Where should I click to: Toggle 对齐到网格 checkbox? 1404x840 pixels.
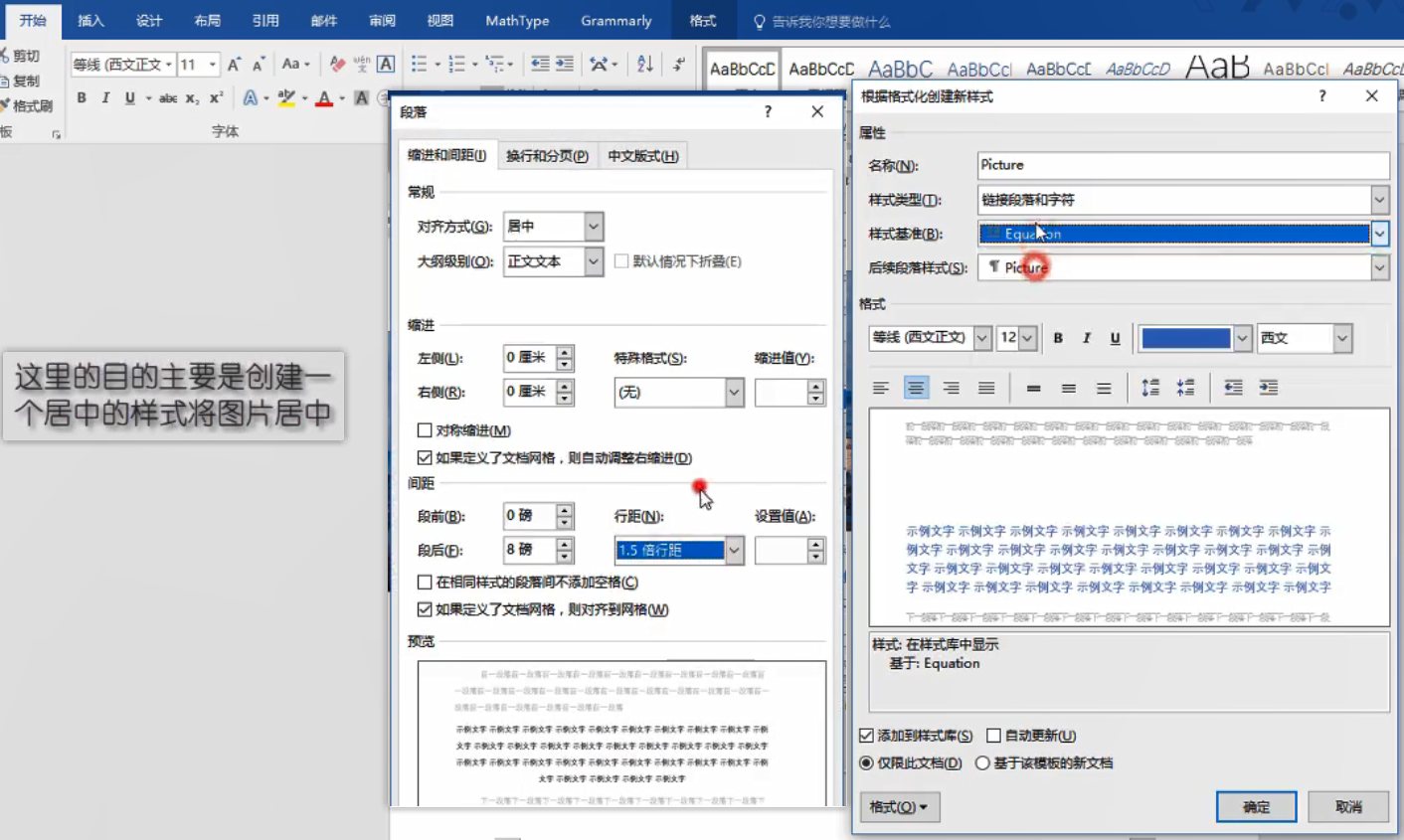425,609
